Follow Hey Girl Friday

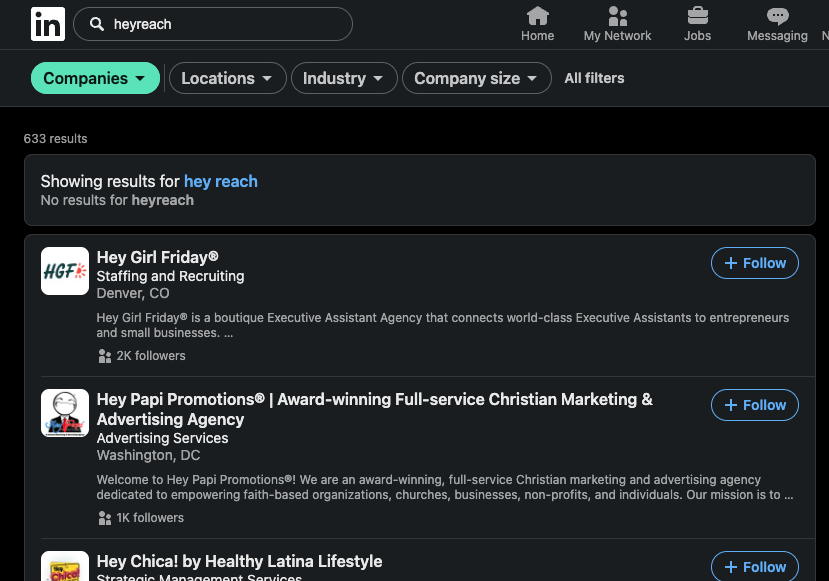[754, 263]
